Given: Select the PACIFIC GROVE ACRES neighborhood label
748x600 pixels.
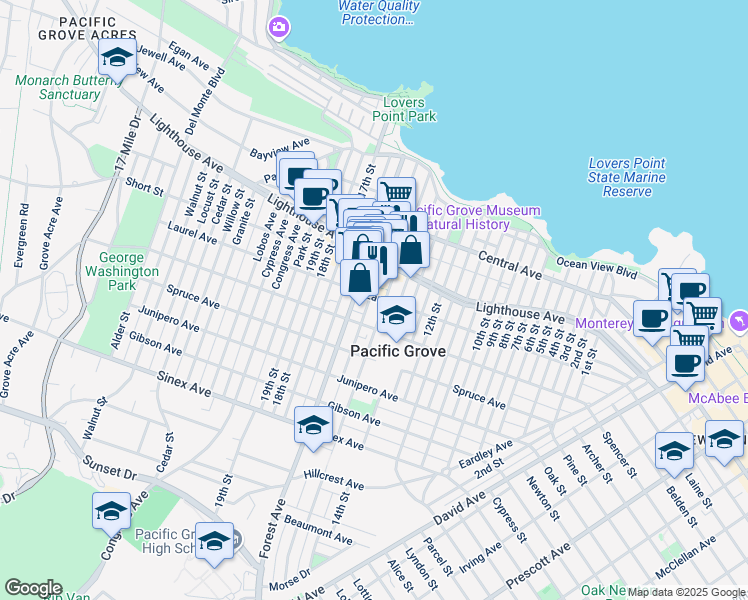Looking at the screenshot, I should click(88, 29).
